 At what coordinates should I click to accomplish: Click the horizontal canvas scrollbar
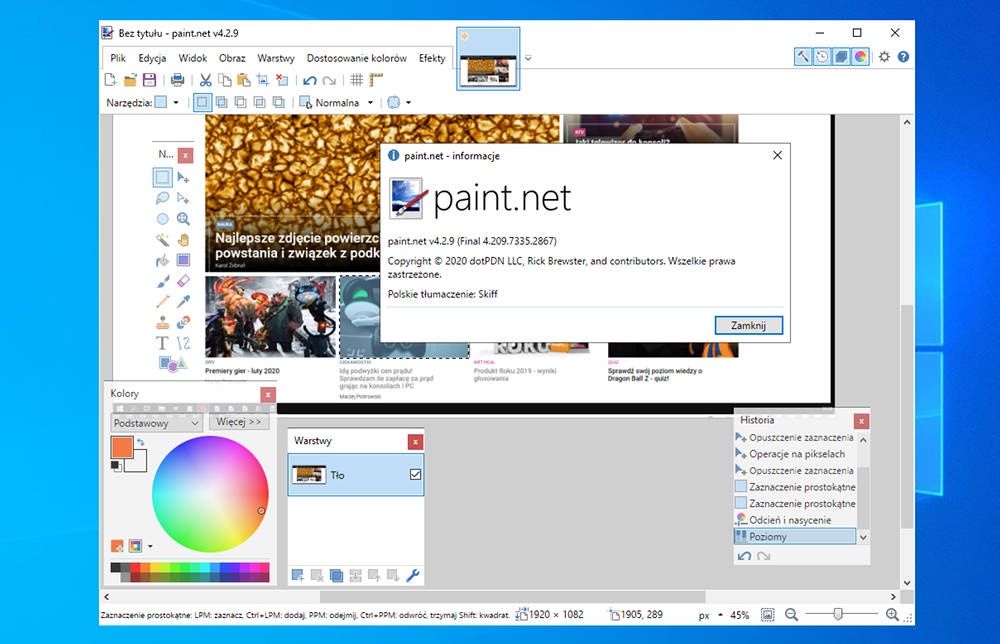point(513,597)
